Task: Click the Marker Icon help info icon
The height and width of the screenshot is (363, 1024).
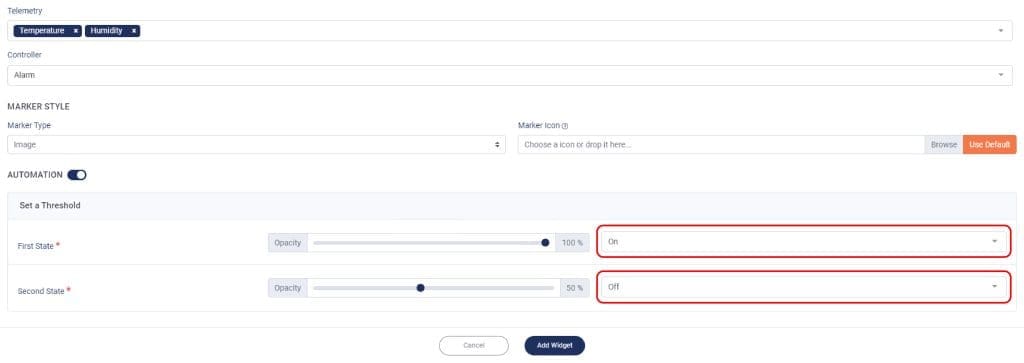Action: point(565,126)
